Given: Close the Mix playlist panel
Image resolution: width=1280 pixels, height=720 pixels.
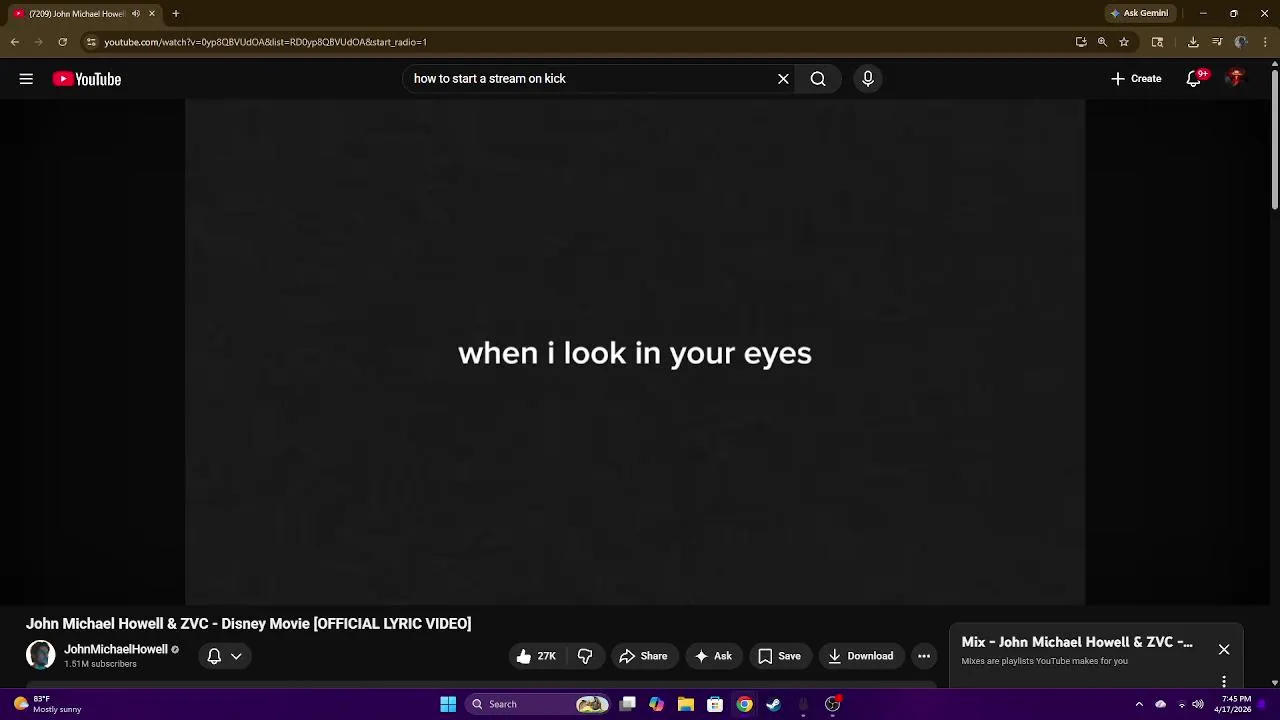Looking at the screenshot, I should click(x=1224, y=650).
